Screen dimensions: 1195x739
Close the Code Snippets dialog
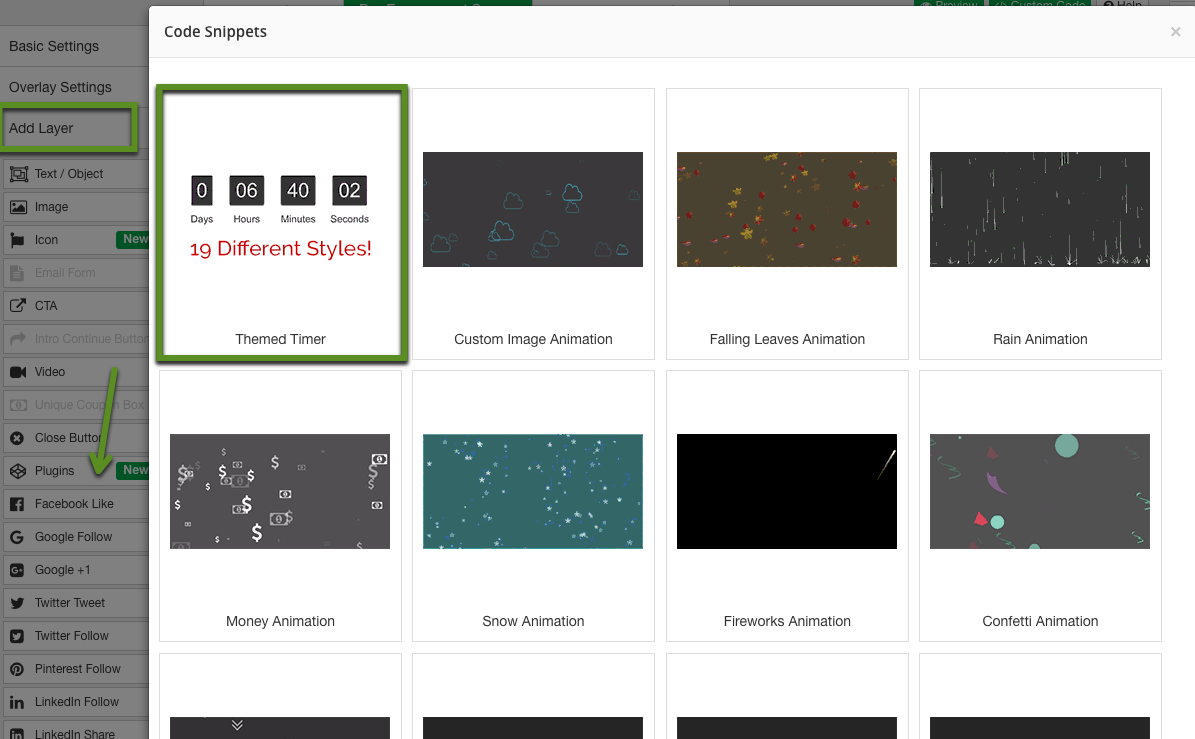[1175, 32]
